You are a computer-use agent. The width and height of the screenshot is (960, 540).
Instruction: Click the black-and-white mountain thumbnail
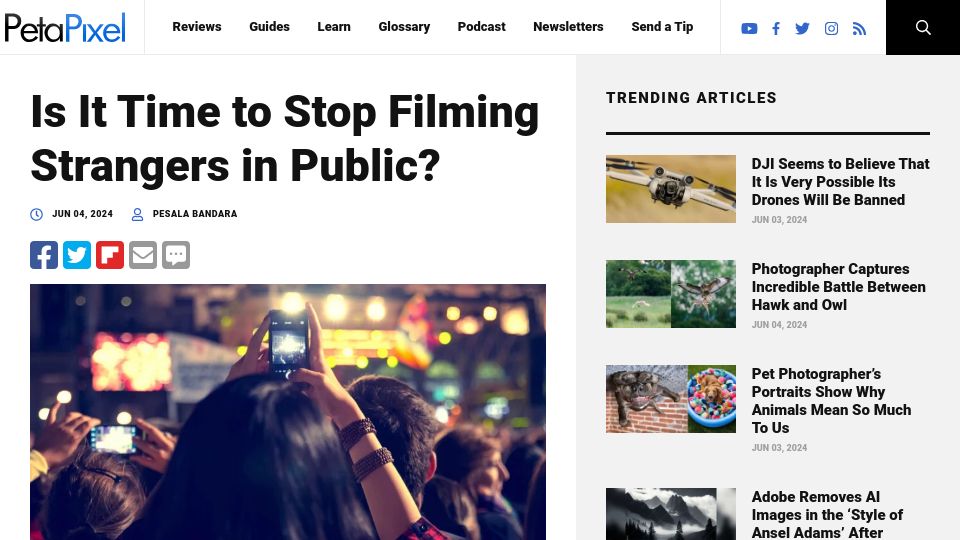(671, 514)
